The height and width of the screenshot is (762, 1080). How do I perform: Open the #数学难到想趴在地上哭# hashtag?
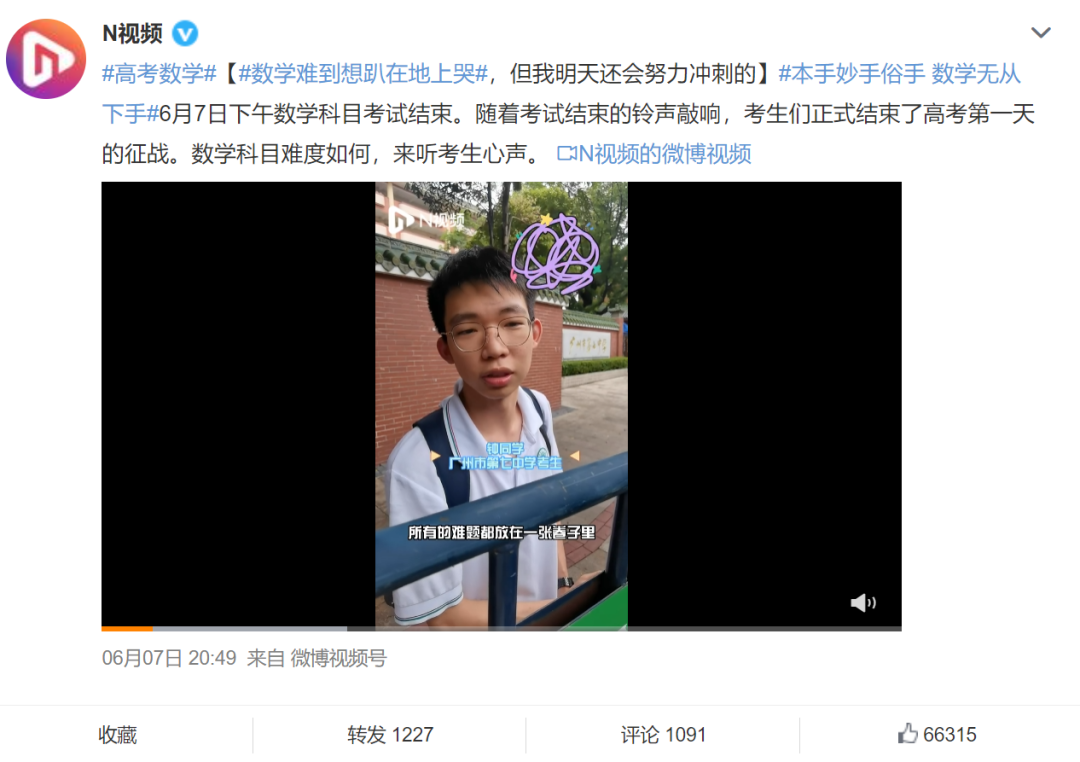(363, 73)
